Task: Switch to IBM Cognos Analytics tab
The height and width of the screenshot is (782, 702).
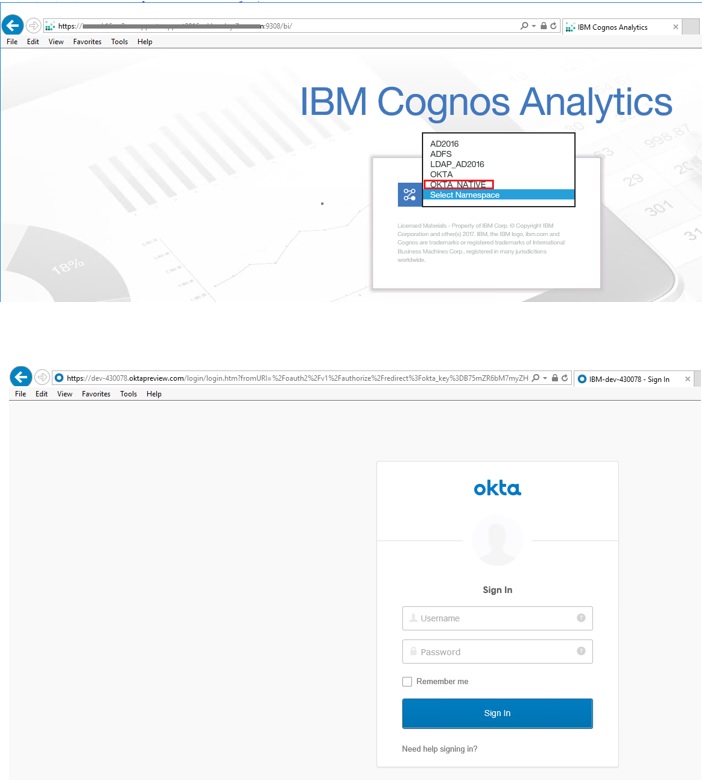Action: [x=621, y=27]
